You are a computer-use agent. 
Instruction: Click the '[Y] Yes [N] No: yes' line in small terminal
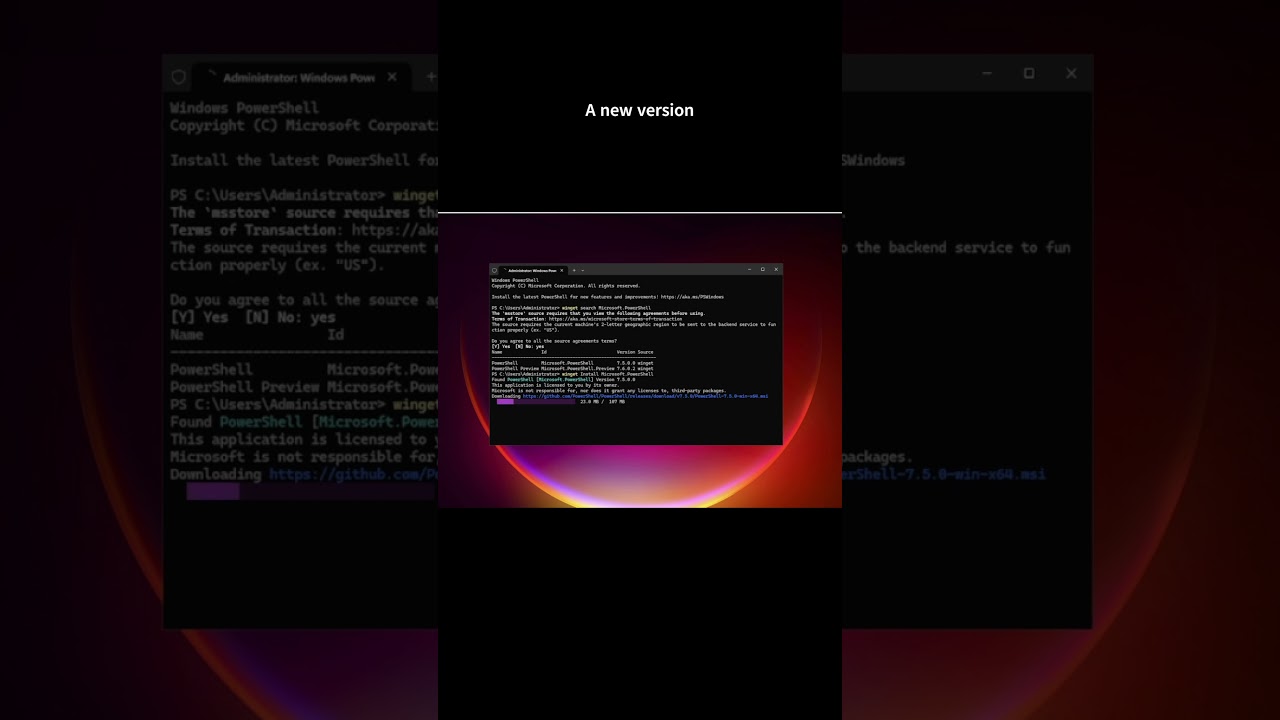(x=518, y=346)
